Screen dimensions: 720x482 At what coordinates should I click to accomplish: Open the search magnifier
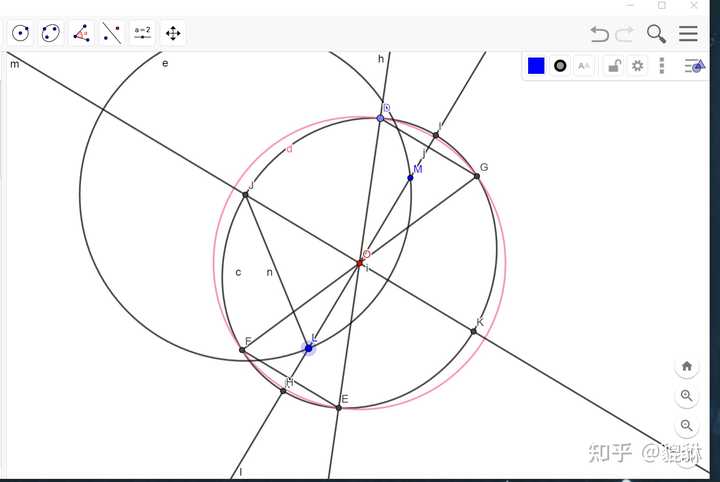[x=656, y=34]
